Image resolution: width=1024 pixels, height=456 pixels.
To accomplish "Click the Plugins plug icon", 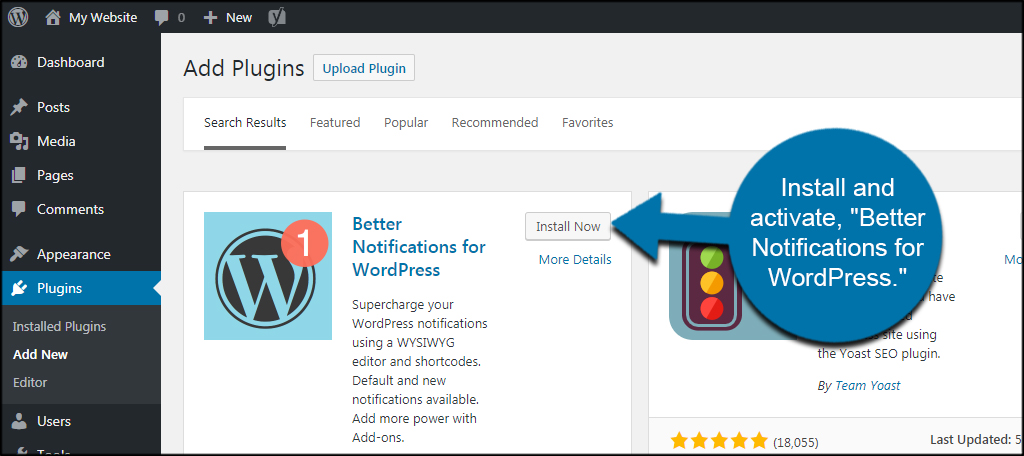I will 20,288.
